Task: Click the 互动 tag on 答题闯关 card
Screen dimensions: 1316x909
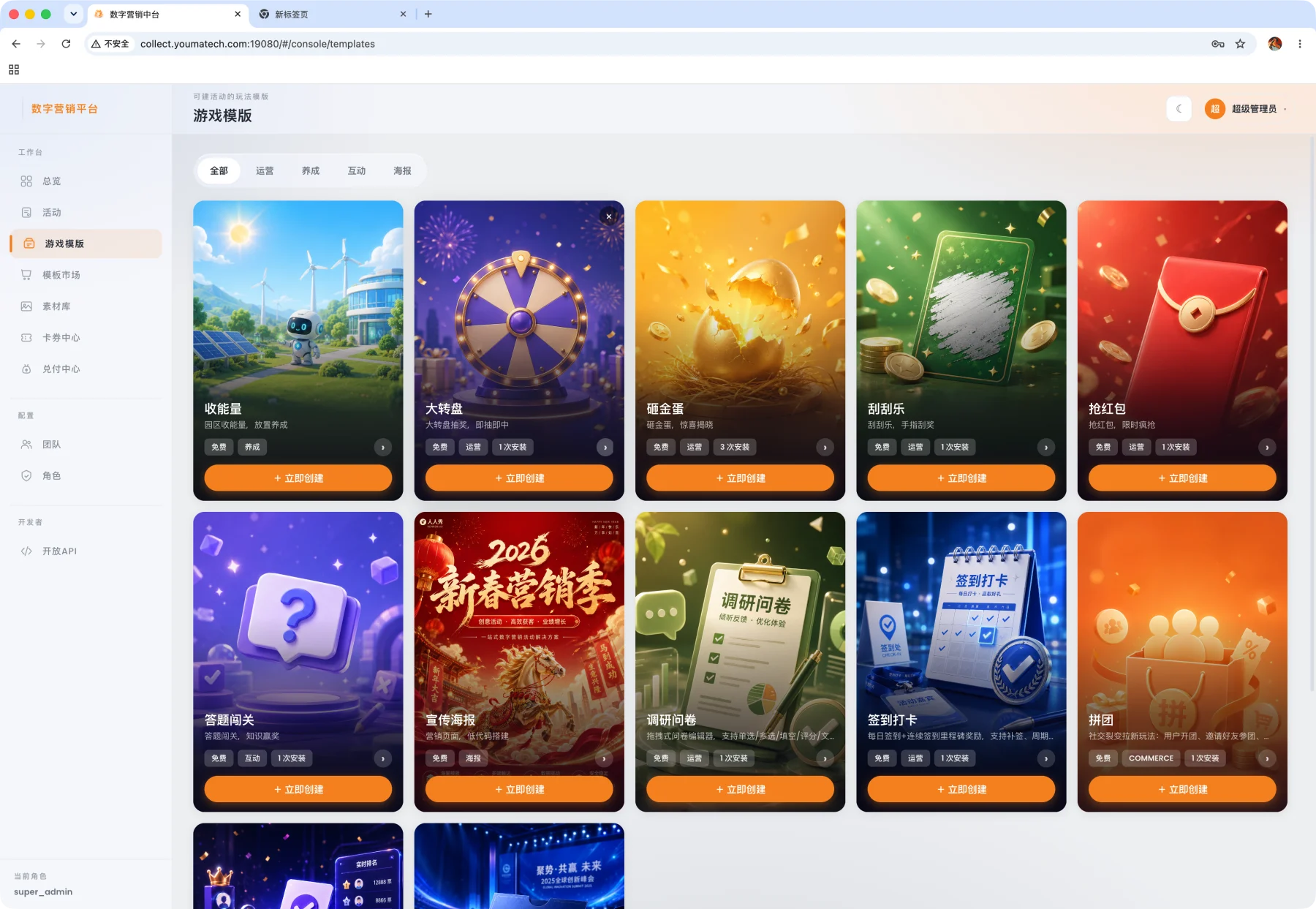Action: pyautogui.click(x=252, y=758)
